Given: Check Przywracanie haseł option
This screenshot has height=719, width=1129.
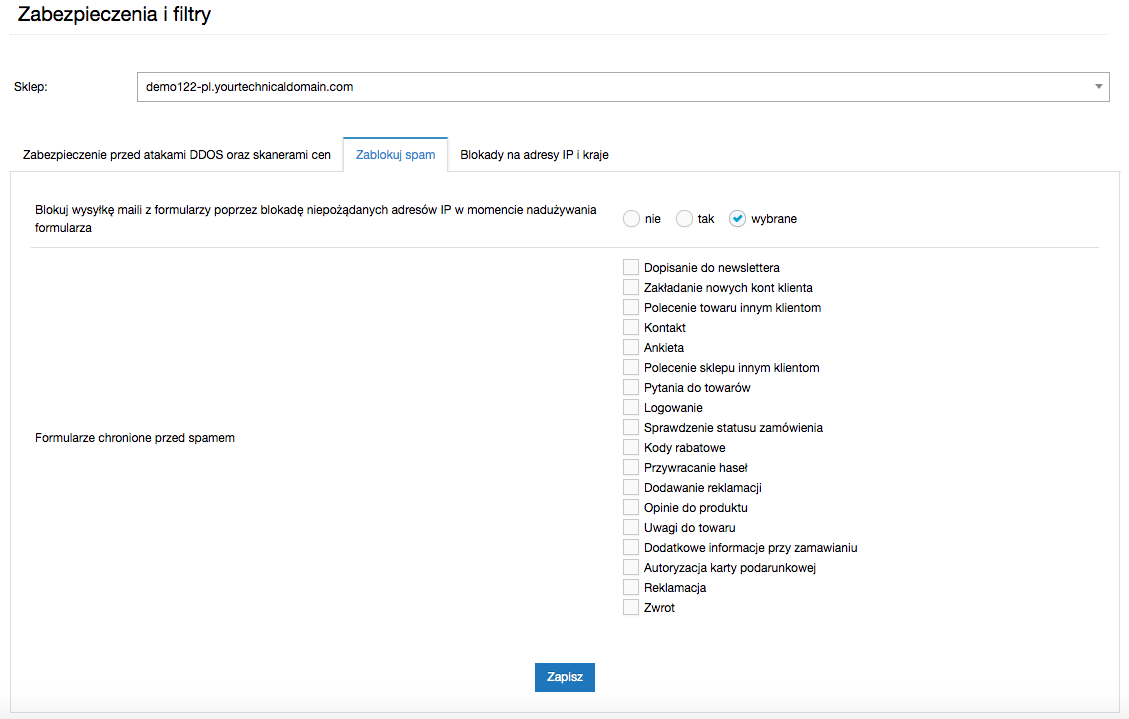Looking at the screenshot, I should (x=631, y=467).
